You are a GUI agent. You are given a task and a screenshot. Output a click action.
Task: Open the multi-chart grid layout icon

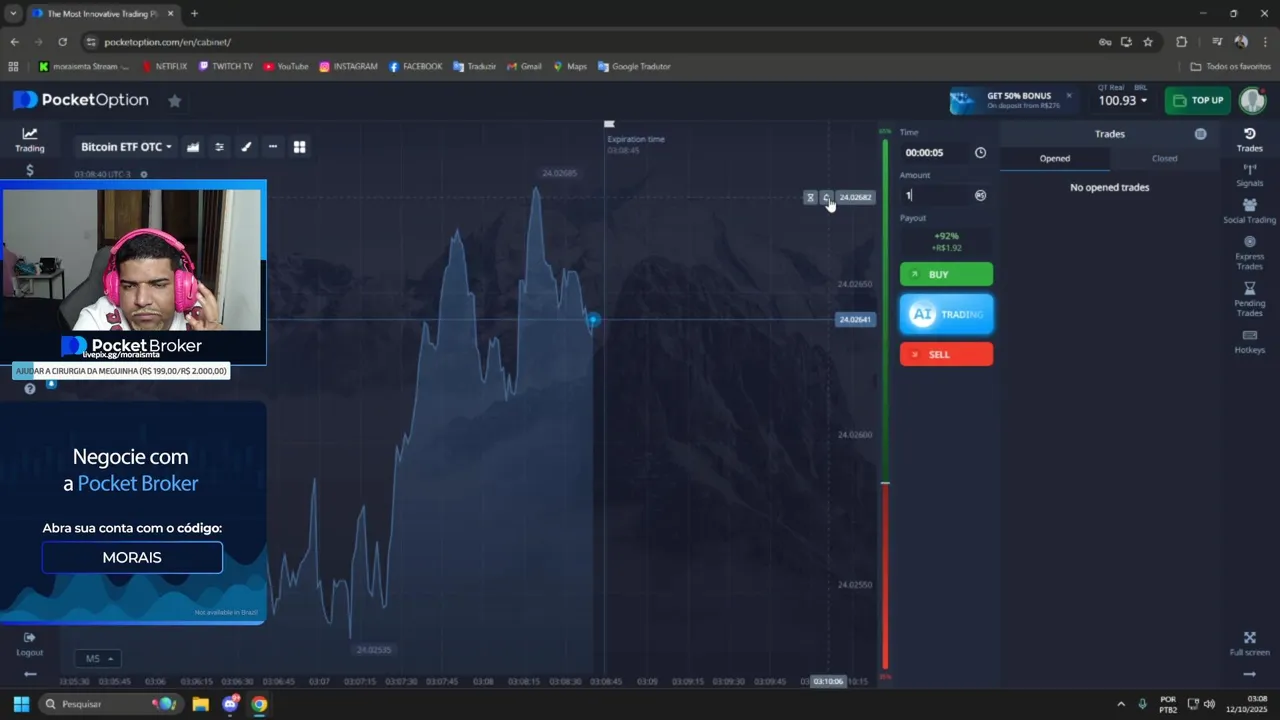(x=299, y=147)
